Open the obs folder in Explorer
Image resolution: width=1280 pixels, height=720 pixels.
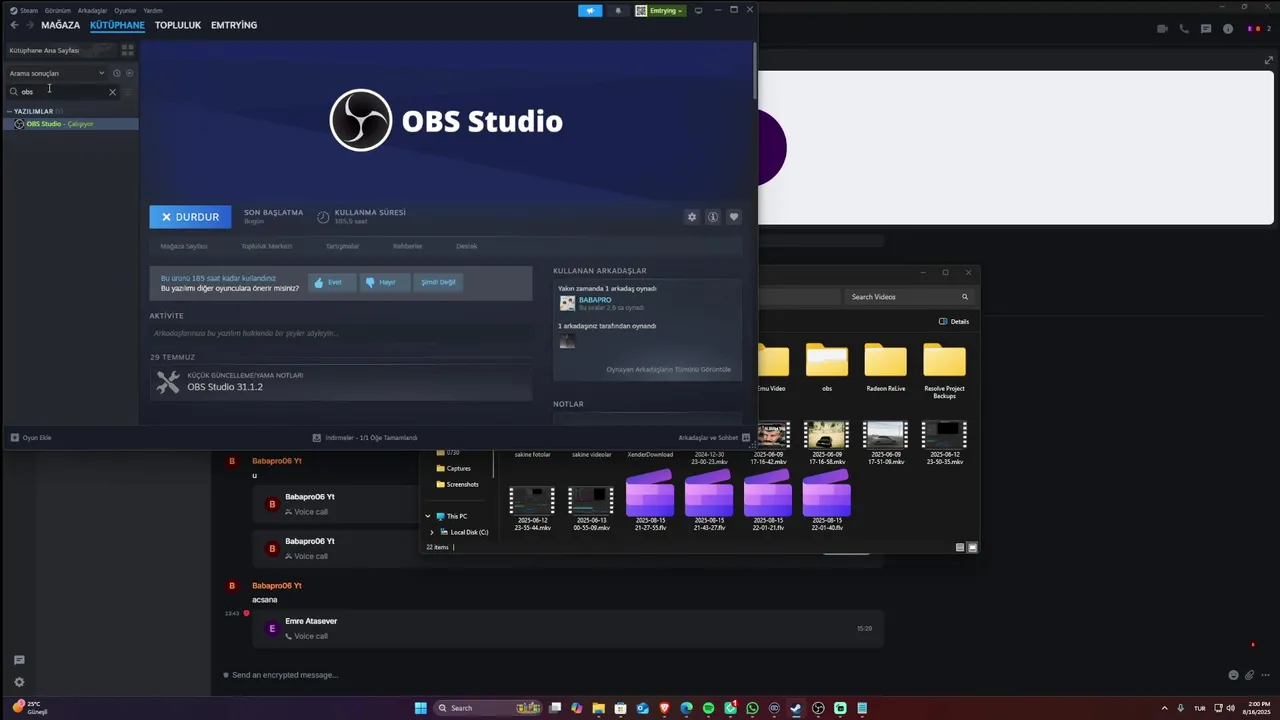click(x=827, y=367)
